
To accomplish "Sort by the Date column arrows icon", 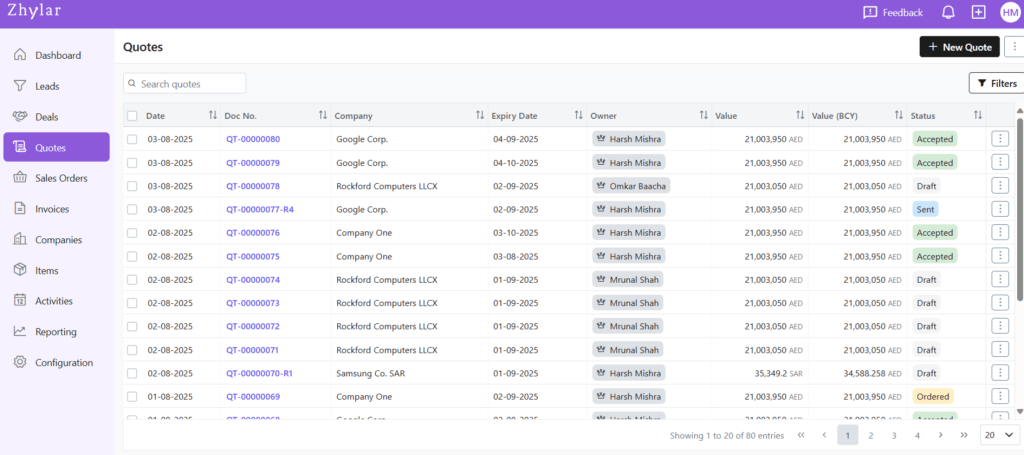I will (x=212, y=116).
